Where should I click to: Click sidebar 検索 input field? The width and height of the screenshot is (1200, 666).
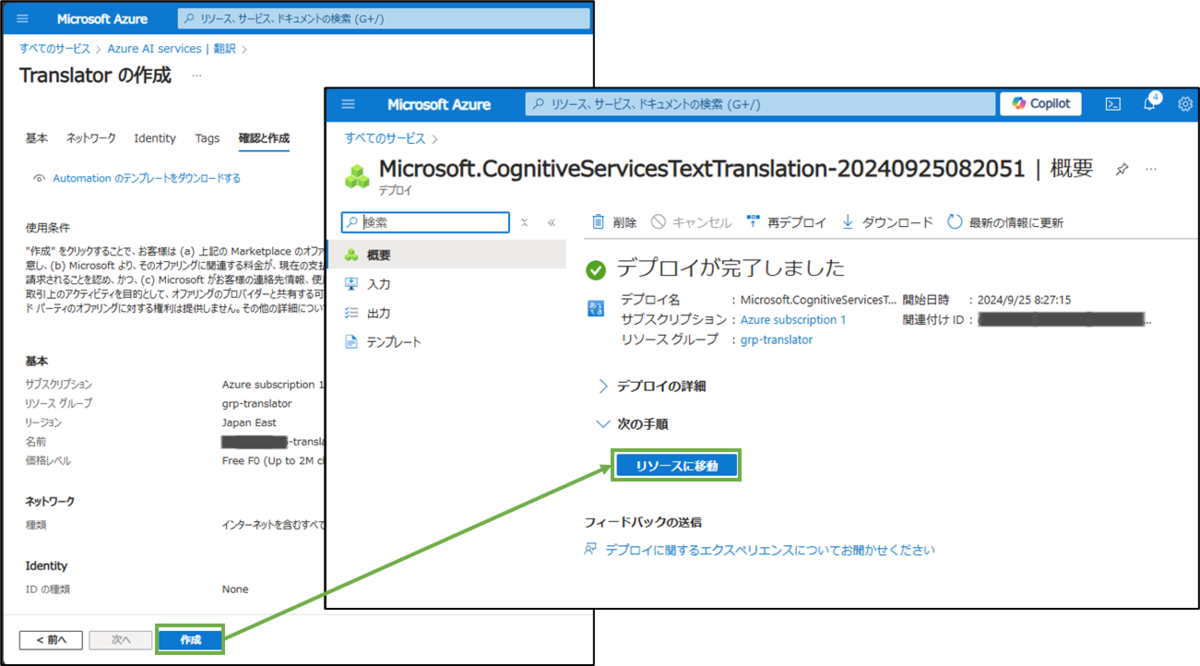click(x=425, y=222)
